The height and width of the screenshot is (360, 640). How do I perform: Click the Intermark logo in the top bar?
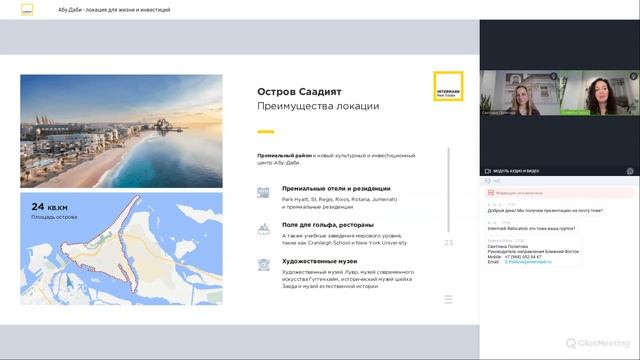coord(27,9)
